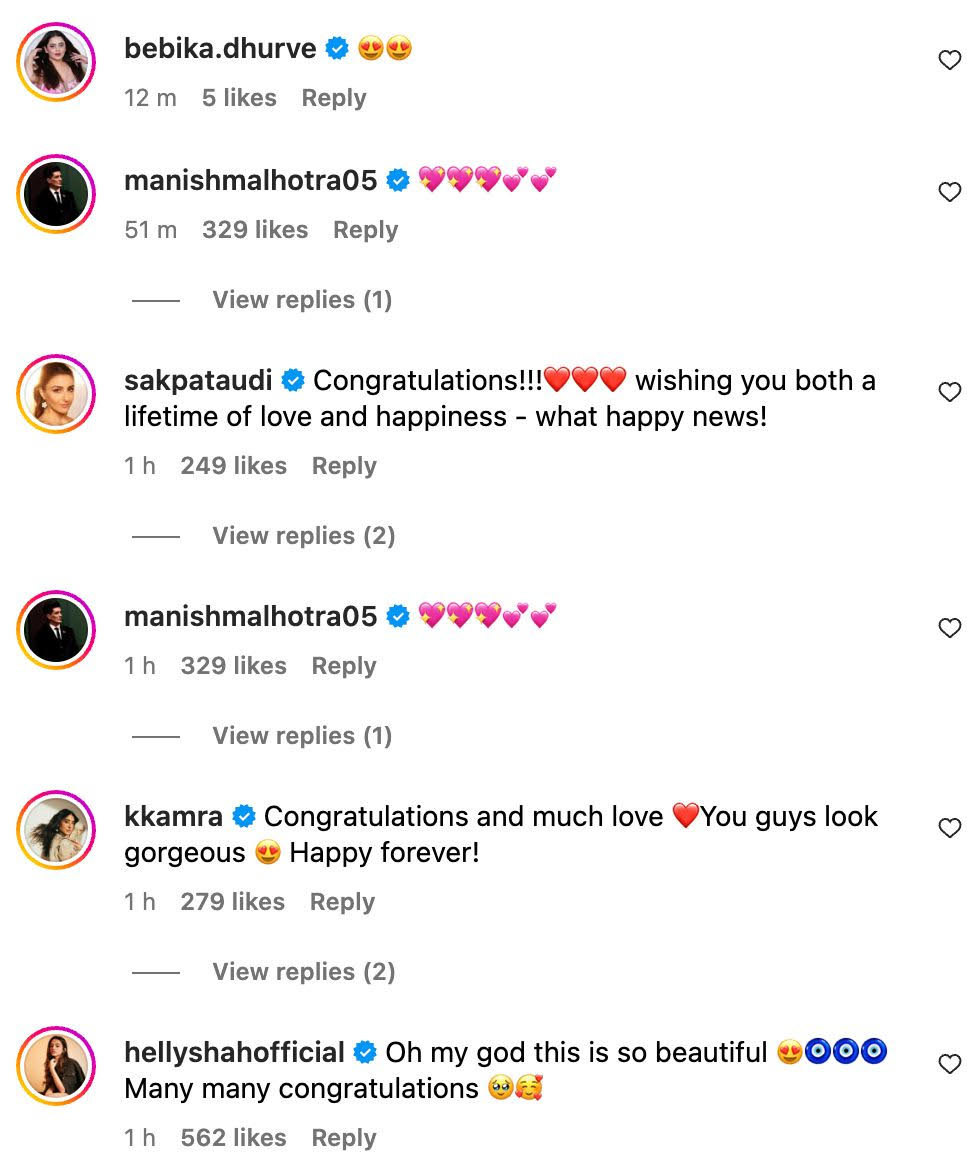Screen dimensions: 980x1172
Task: Reply to sakpataudi's congratulations comment
Action: 344,466
